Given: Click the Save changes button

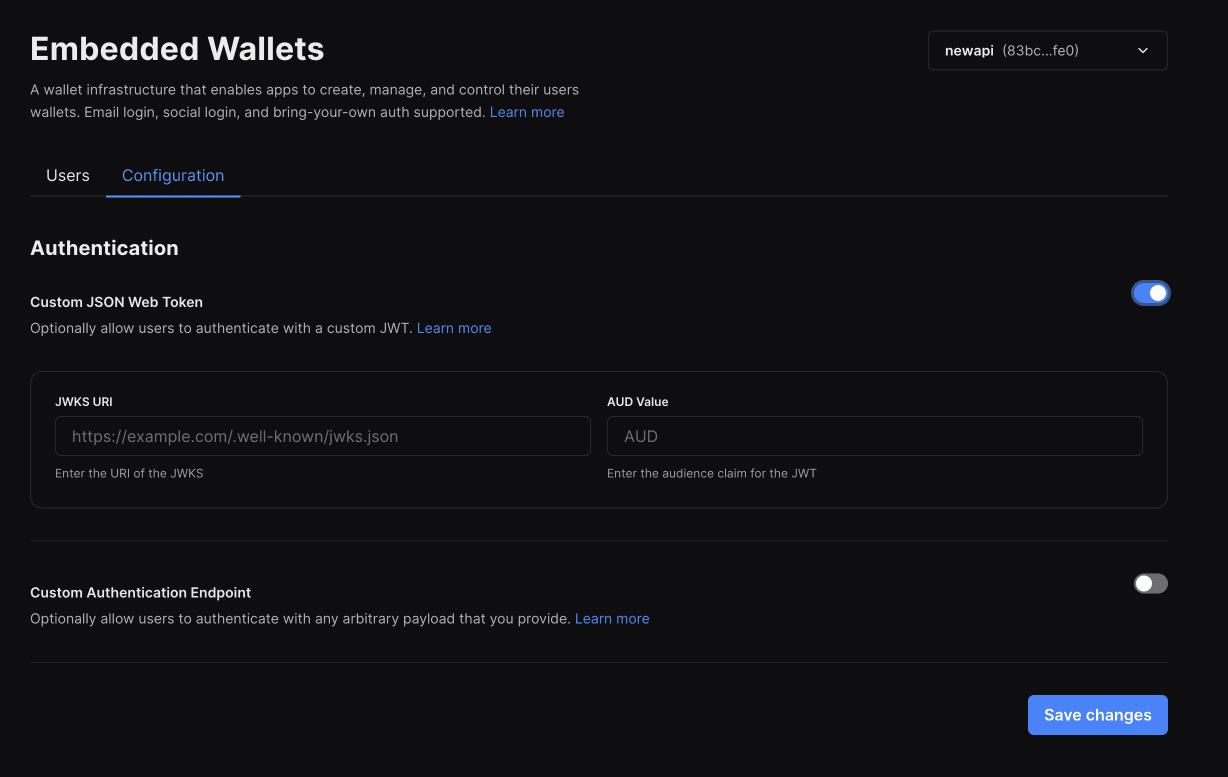Looking at the screenshot, I should pyautogui.click(x=1097, y=715).
